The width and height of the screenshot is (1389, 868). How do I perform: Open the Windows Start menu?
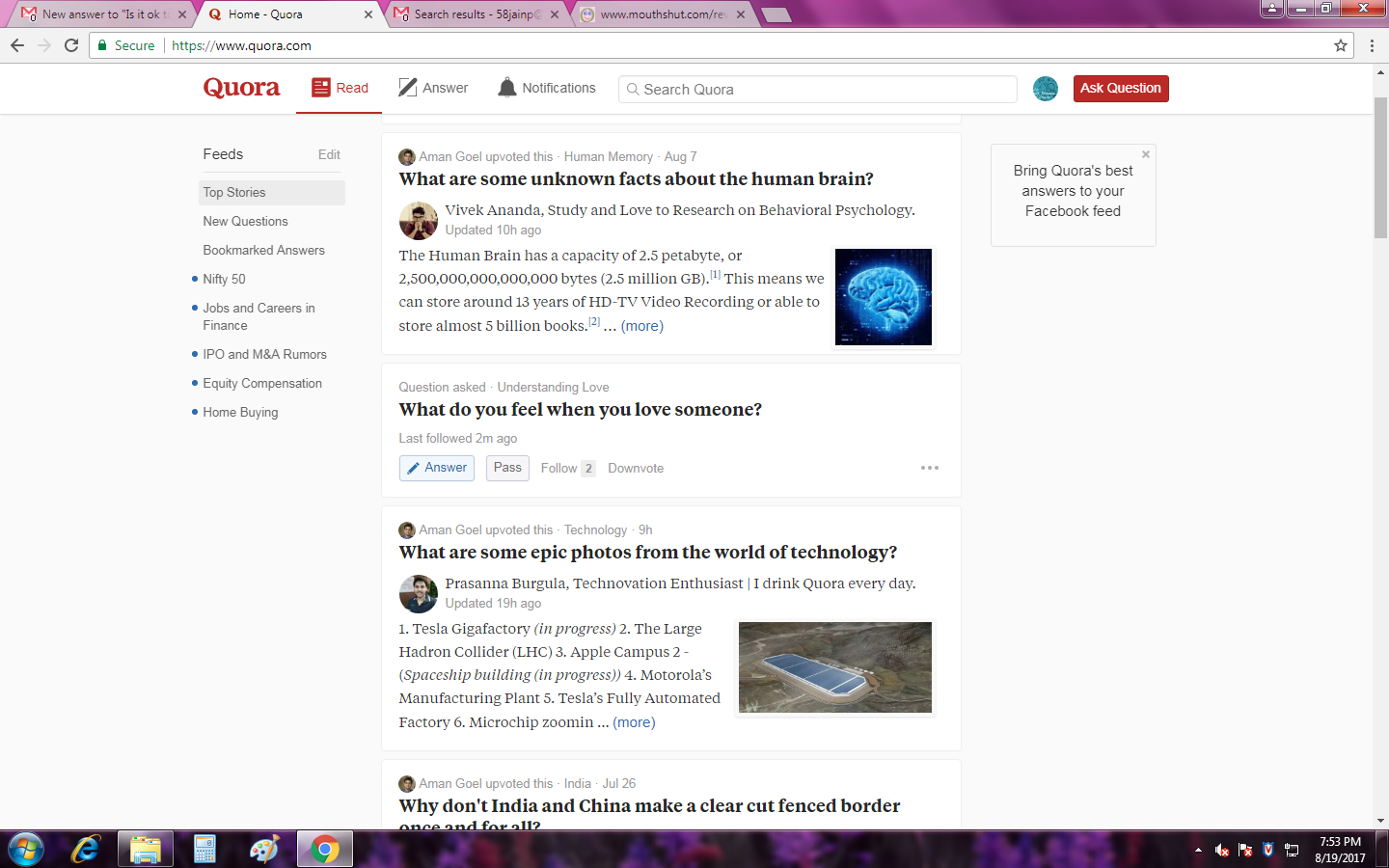pyautogui.click(x=26, y=850)
